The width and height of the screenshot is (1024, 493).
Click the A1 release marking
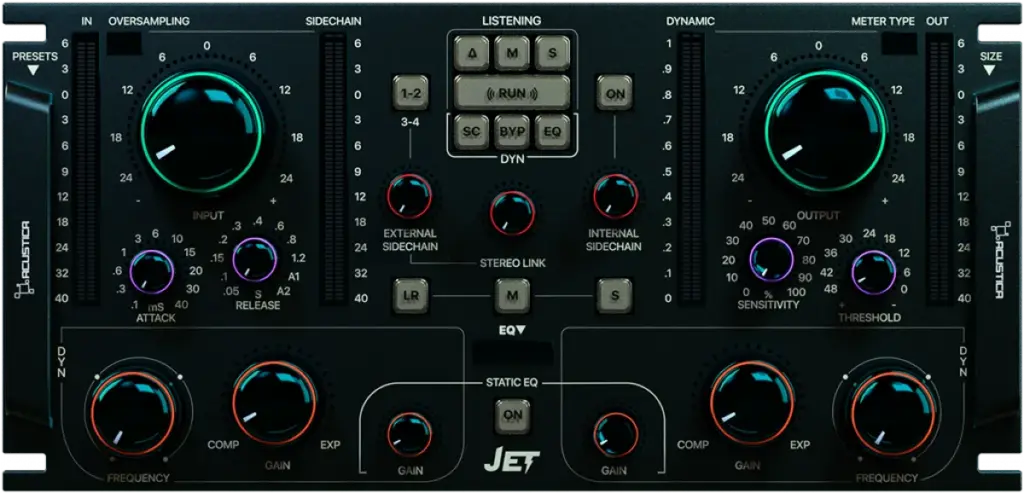(294, 276)
